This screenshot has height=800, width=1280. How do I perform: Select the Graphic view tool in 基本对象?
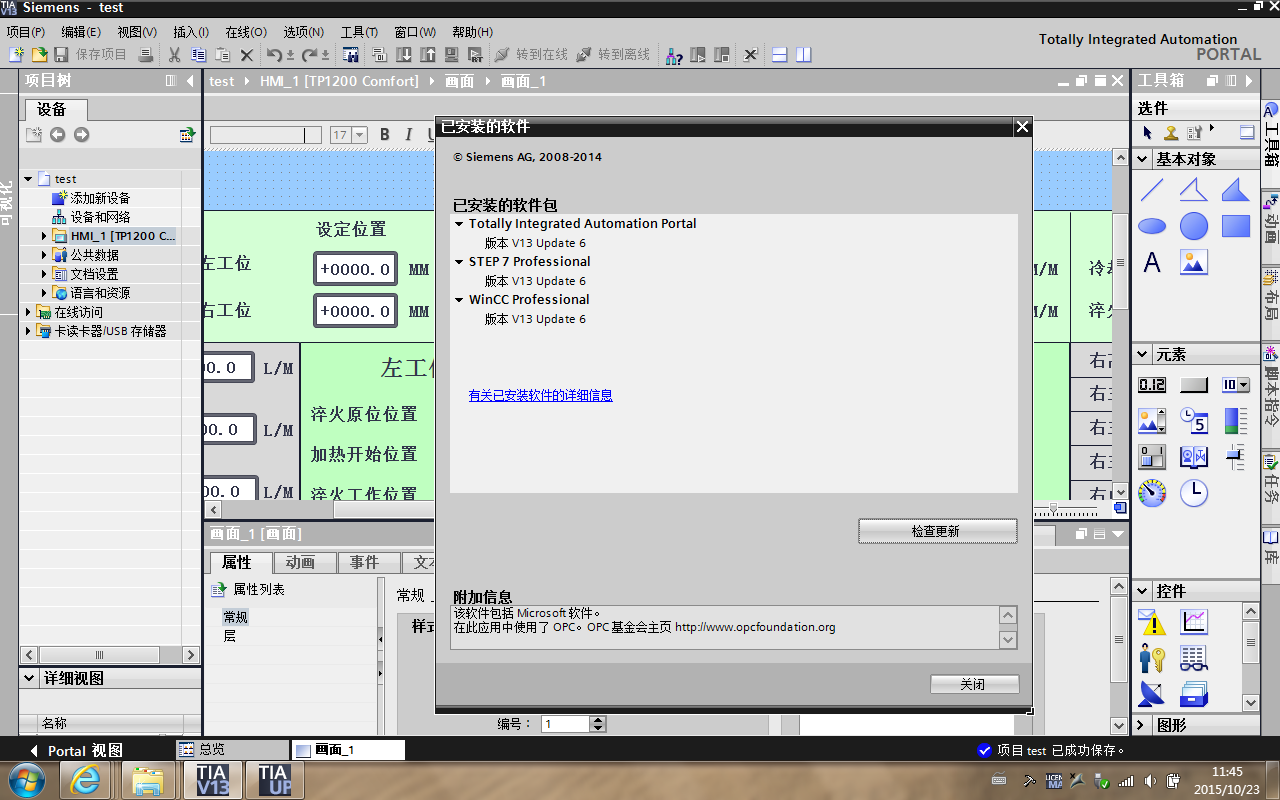point(1194,262)
